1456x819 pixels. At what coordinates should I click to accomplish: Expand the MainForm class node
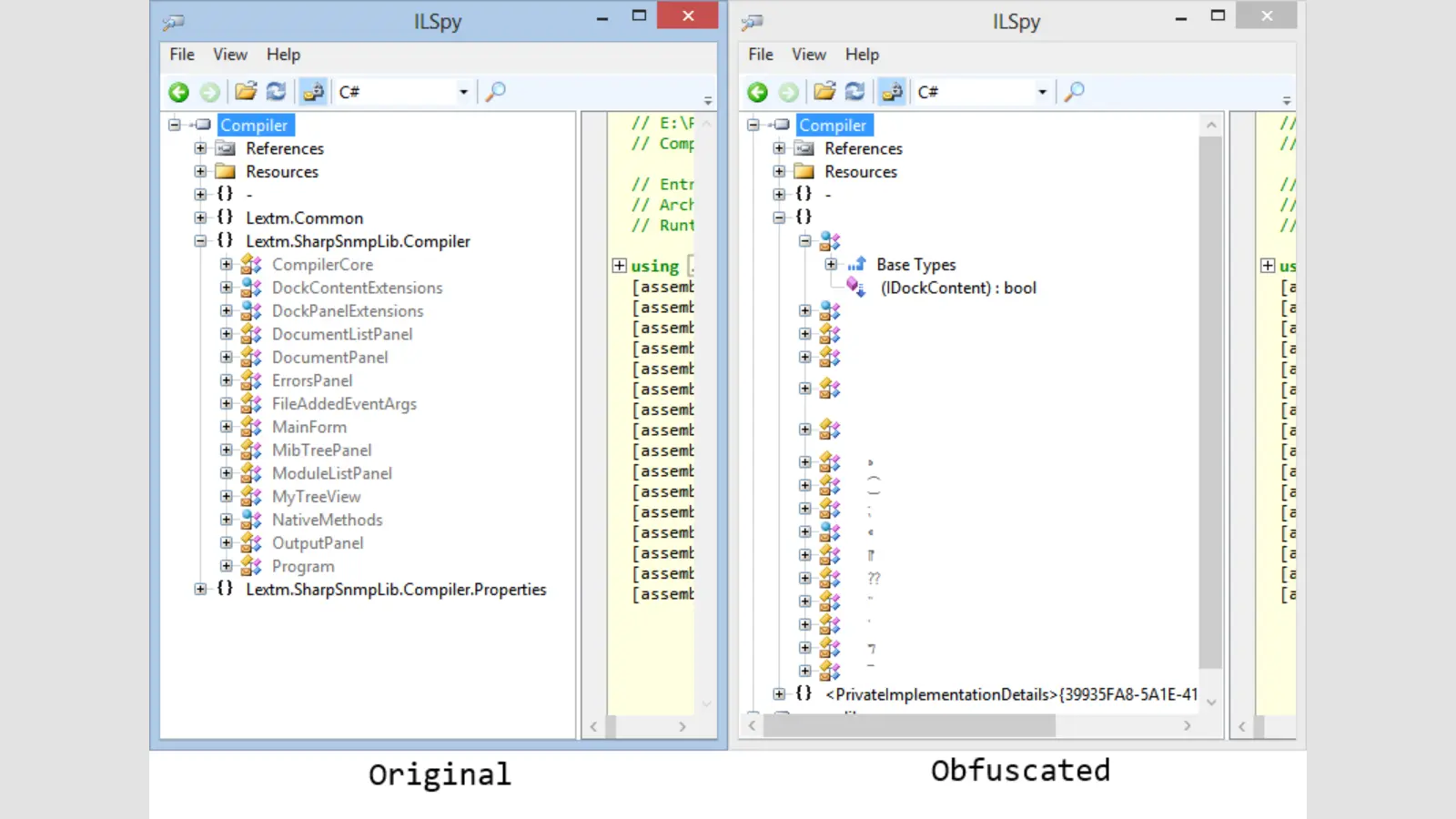tap(227, 427)
